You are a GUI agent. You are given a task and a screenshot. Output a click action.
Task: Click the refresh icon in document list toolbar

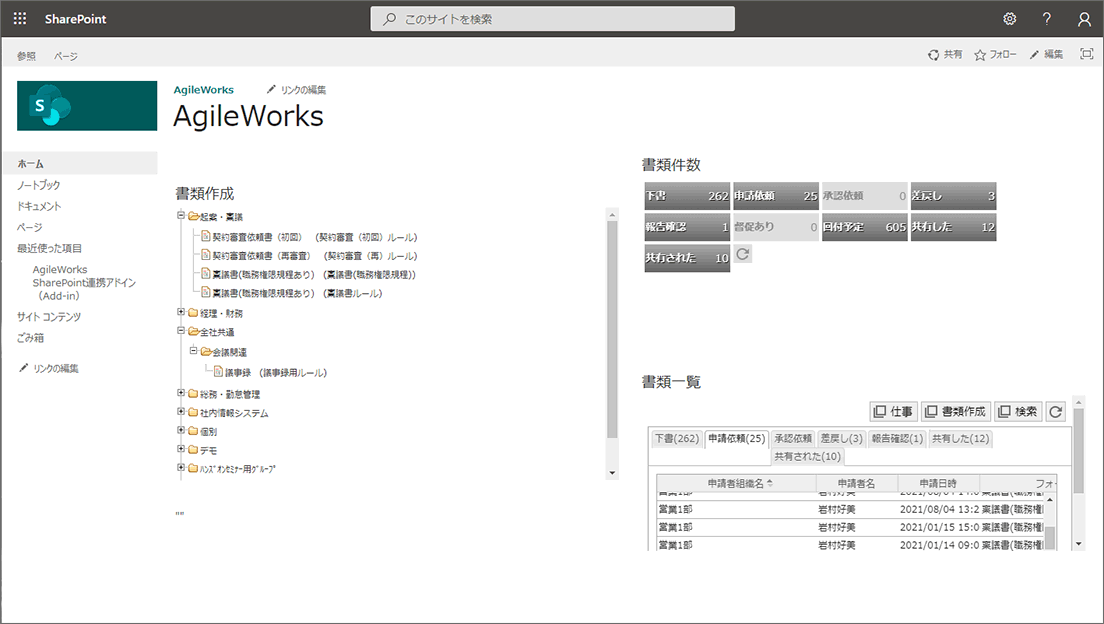tap(1055, 411)
